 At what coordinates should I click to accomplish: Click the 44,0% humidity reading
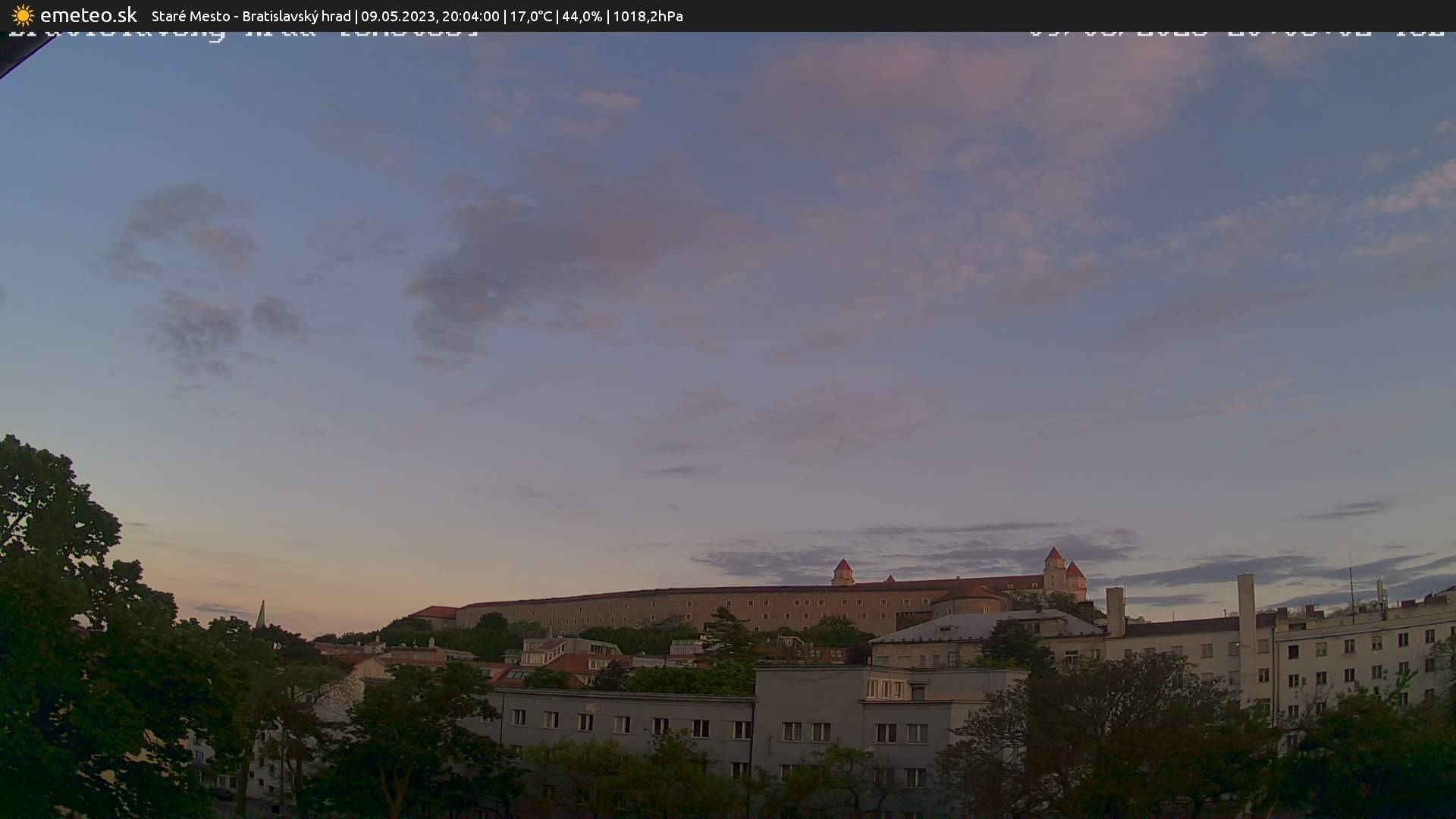click(x=582, y=16)
